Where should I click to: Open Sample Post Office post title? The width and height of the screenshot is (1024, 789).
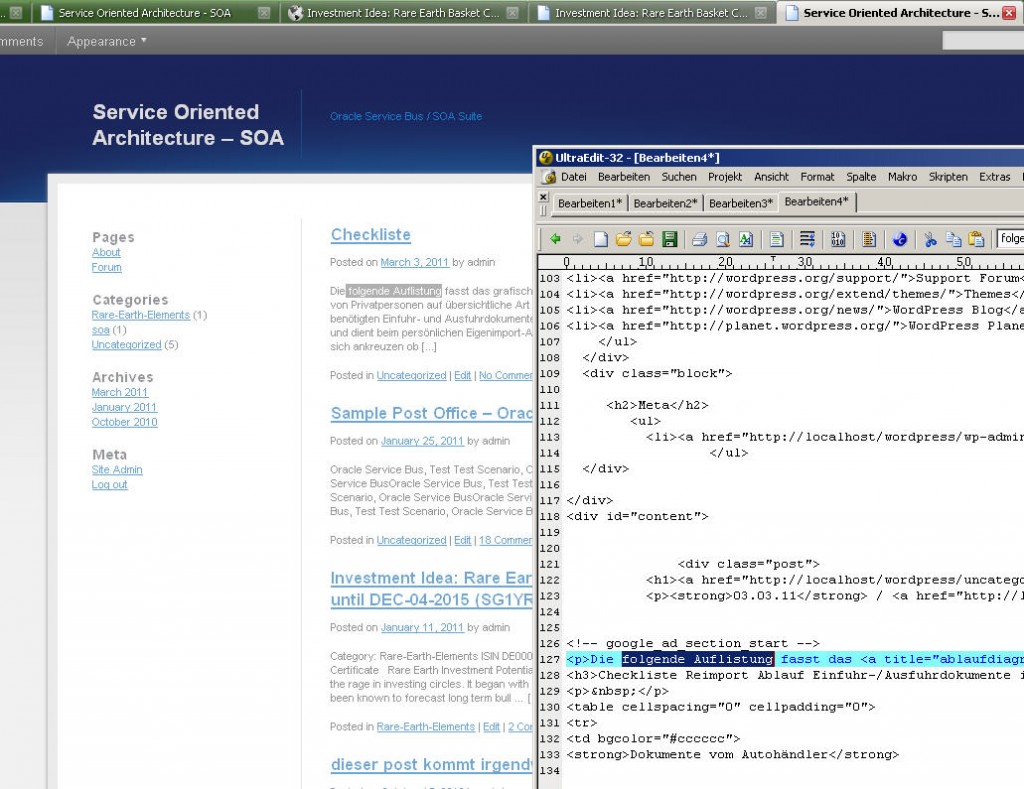[432, 413]
